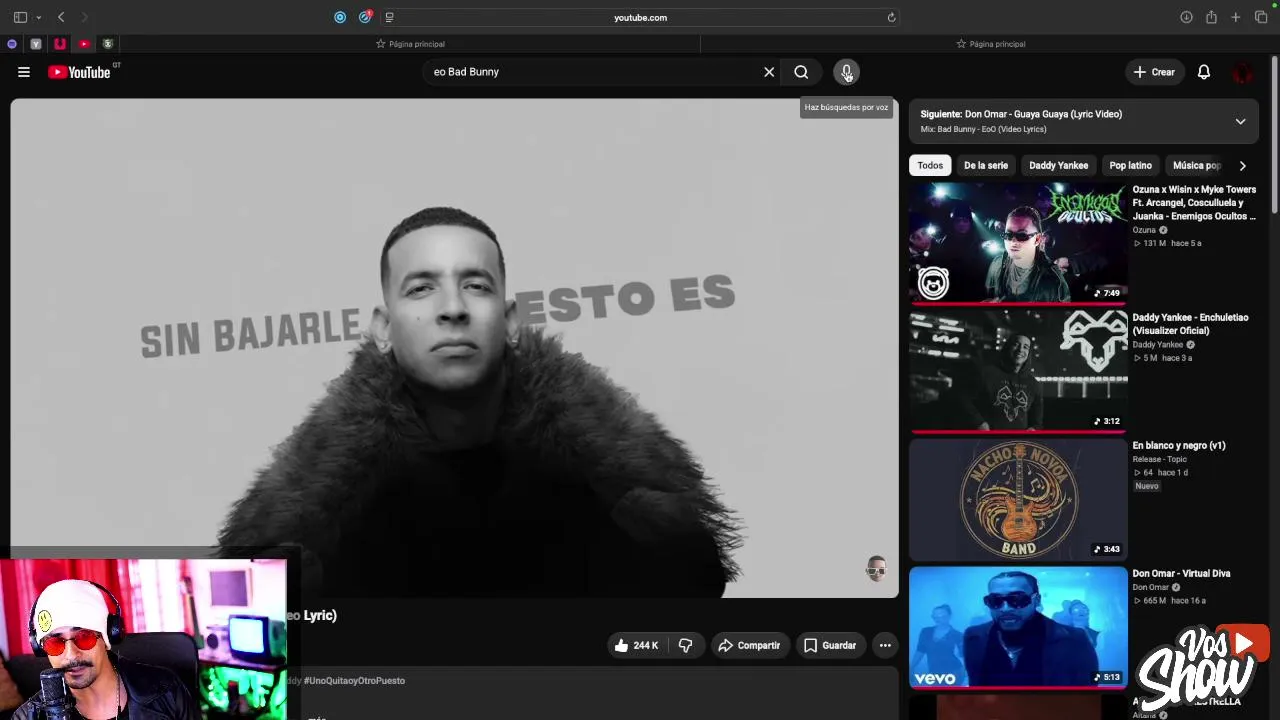Visit the Ozuna channel name

tap(1144, 230)
